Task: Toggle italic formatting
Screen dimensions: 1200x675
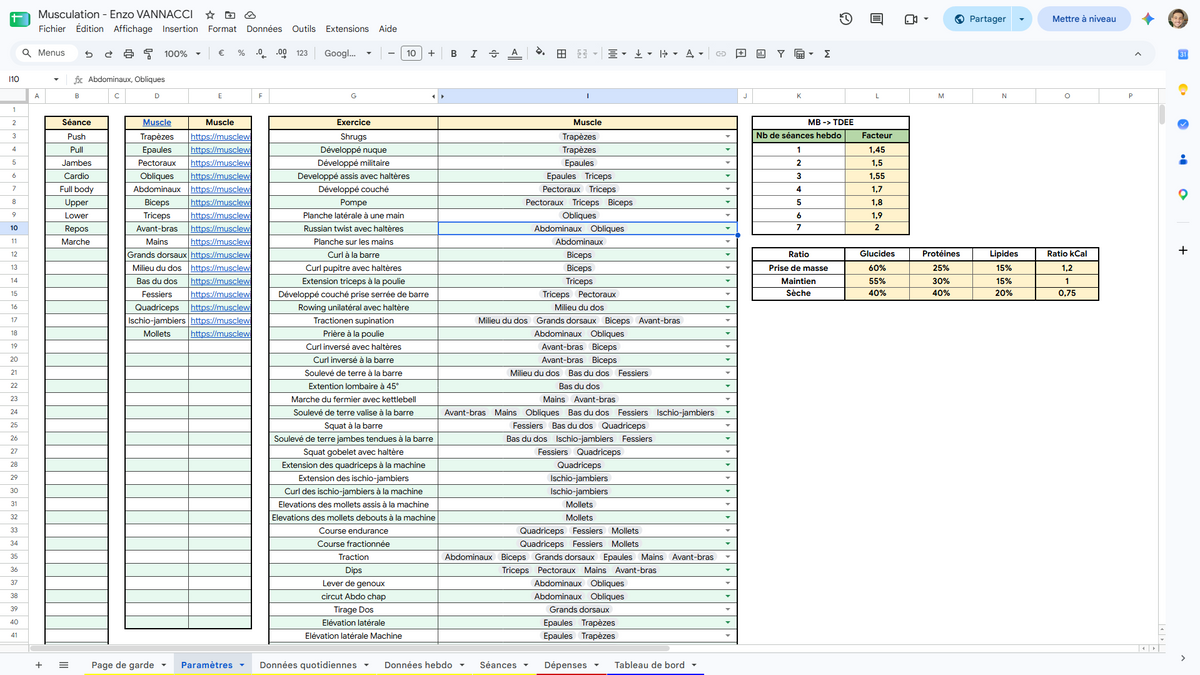Action: click(x=473, y=54)
